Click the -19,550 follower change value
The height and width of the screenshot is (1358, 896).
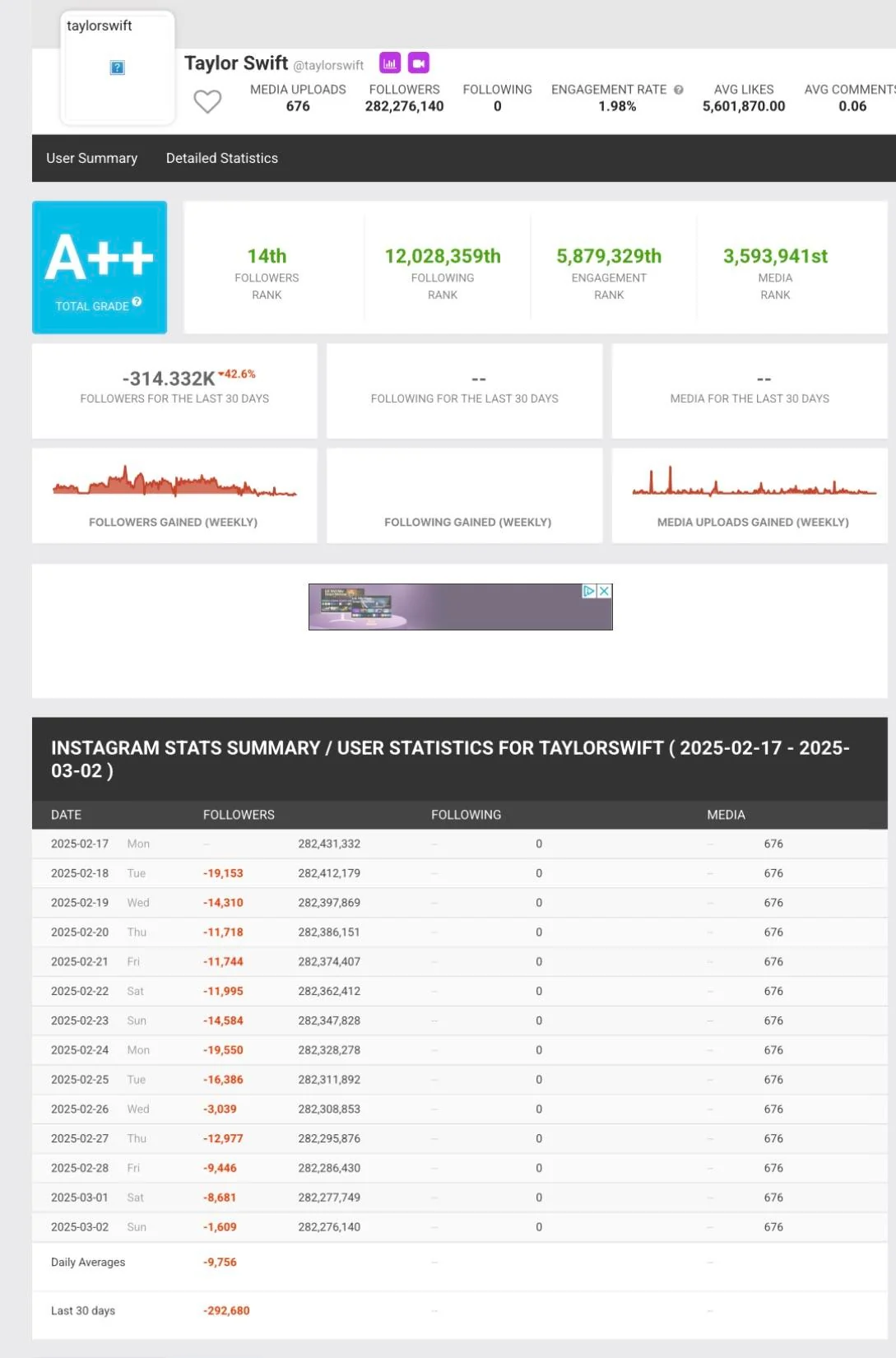tap(224, 1050)
